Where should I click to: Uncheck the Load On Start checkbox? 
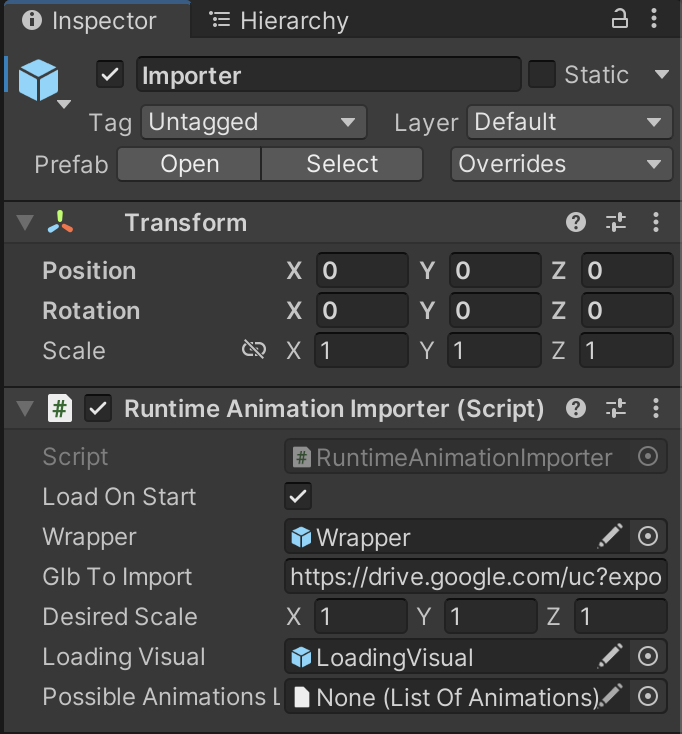pos(298,496)
